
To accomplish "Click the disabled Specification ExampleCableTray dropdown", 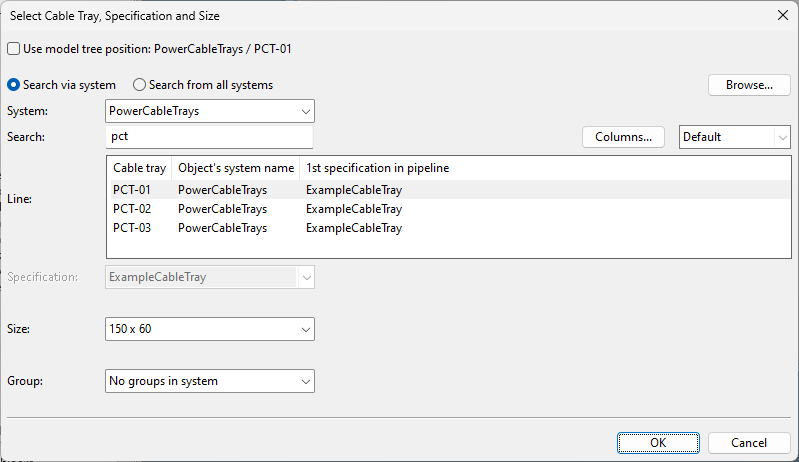I will coord(209,277).
